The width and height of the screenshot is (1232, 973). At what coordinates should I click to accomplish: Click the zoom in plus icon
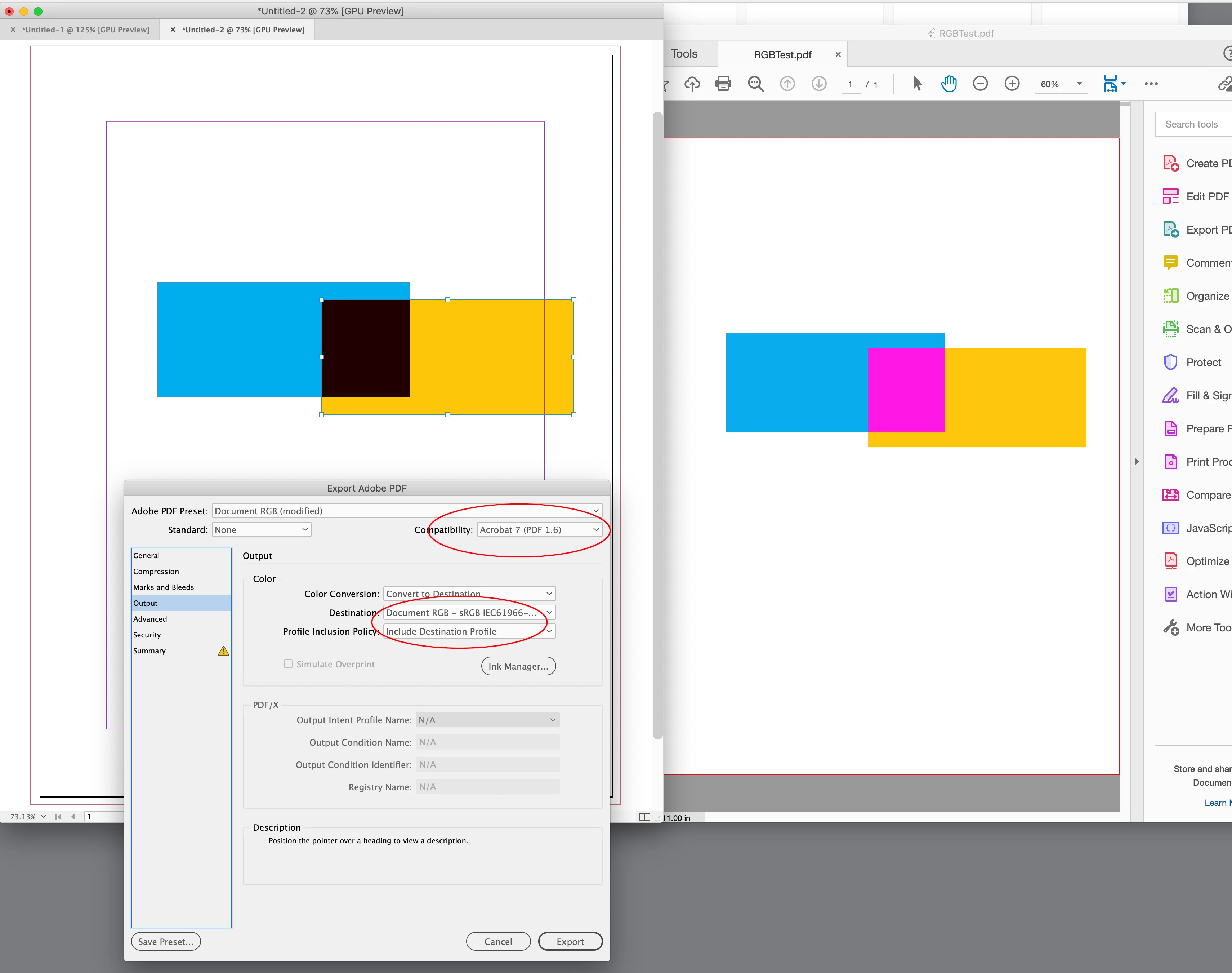[1012, 84]
